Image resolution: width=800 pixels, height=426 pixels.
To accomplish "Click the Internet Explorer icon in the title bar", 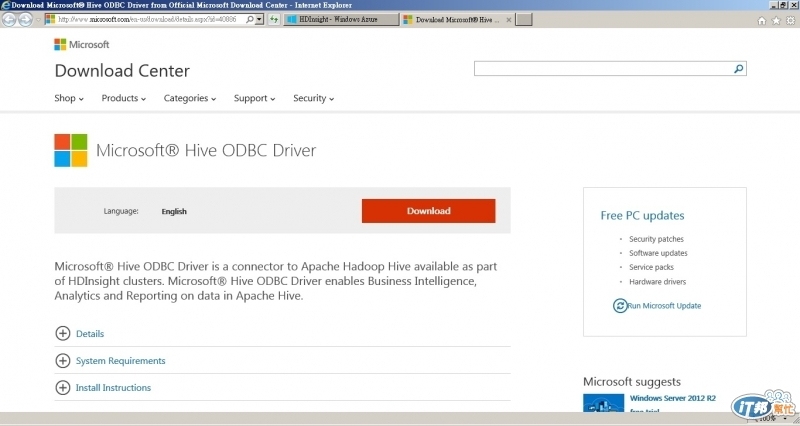I will tap(5, 5).
